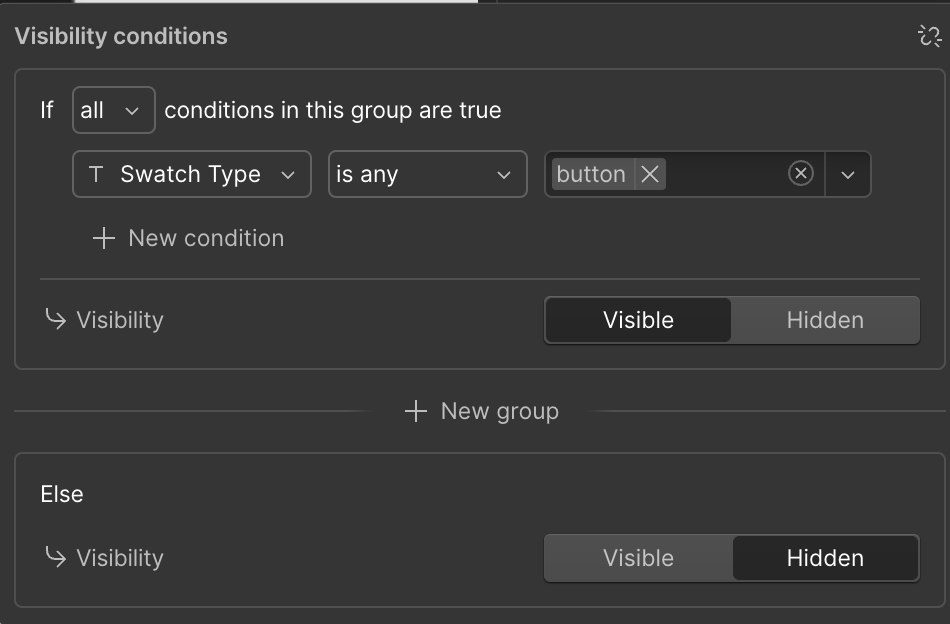
Task: Switch the Else visibility to Hidden
Action: pyautogui.click(x=825, y=558)
